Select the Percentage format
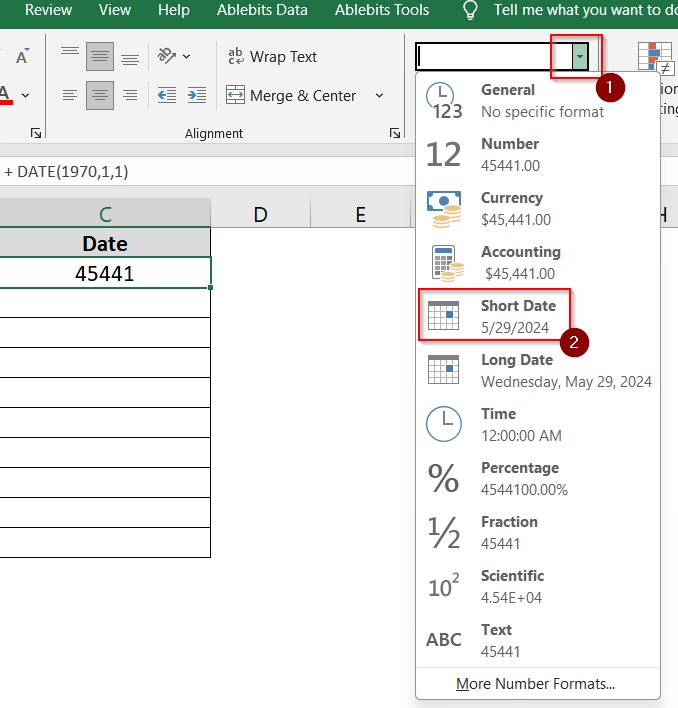This screenshot has height=708, width=678. tap(538, 478)
